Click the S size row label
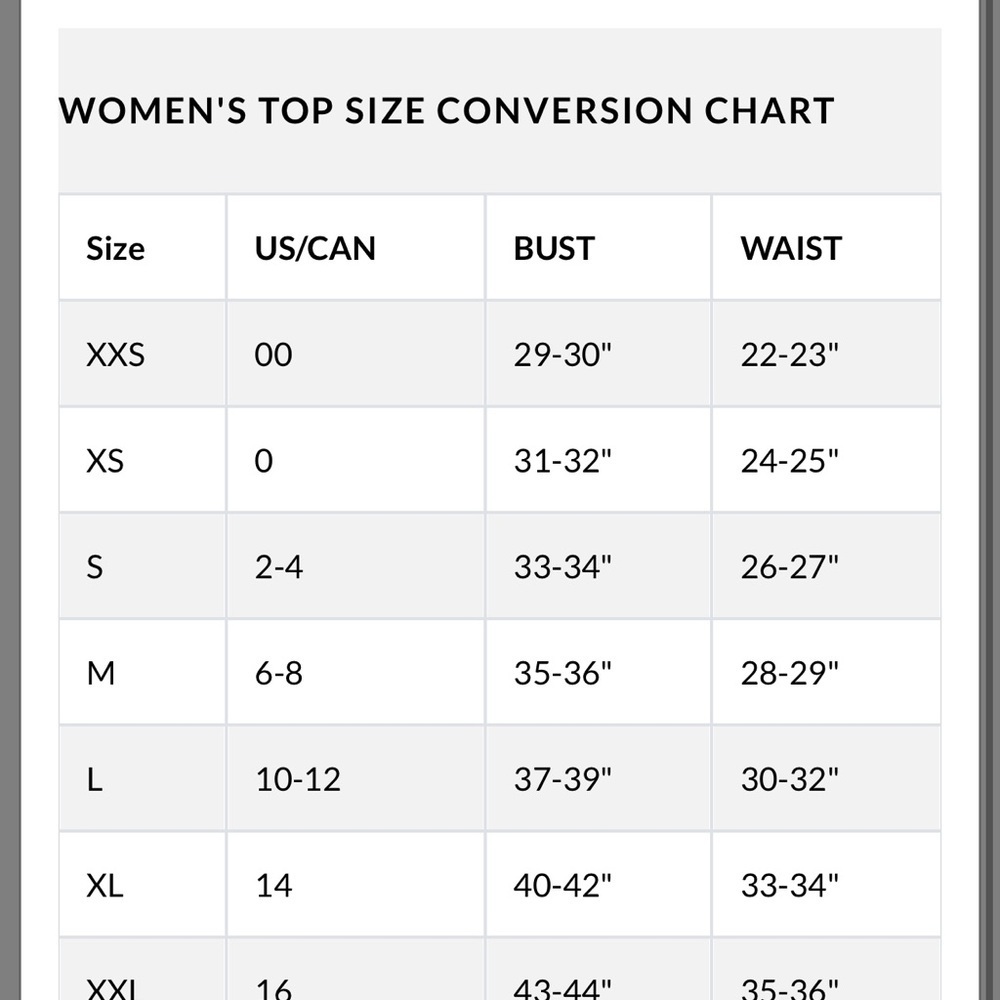1000x1000 pixels. click(94, 567)
